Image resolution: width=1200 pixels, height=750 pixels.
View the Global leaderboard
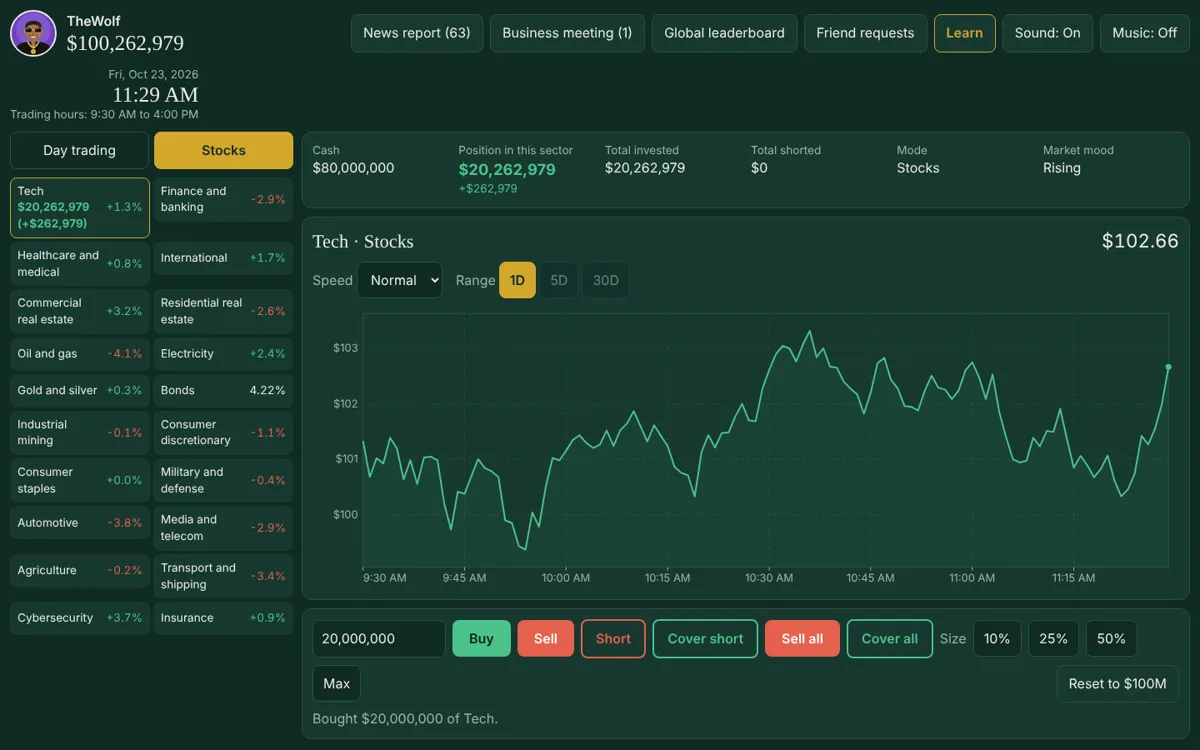pos(724,33)
